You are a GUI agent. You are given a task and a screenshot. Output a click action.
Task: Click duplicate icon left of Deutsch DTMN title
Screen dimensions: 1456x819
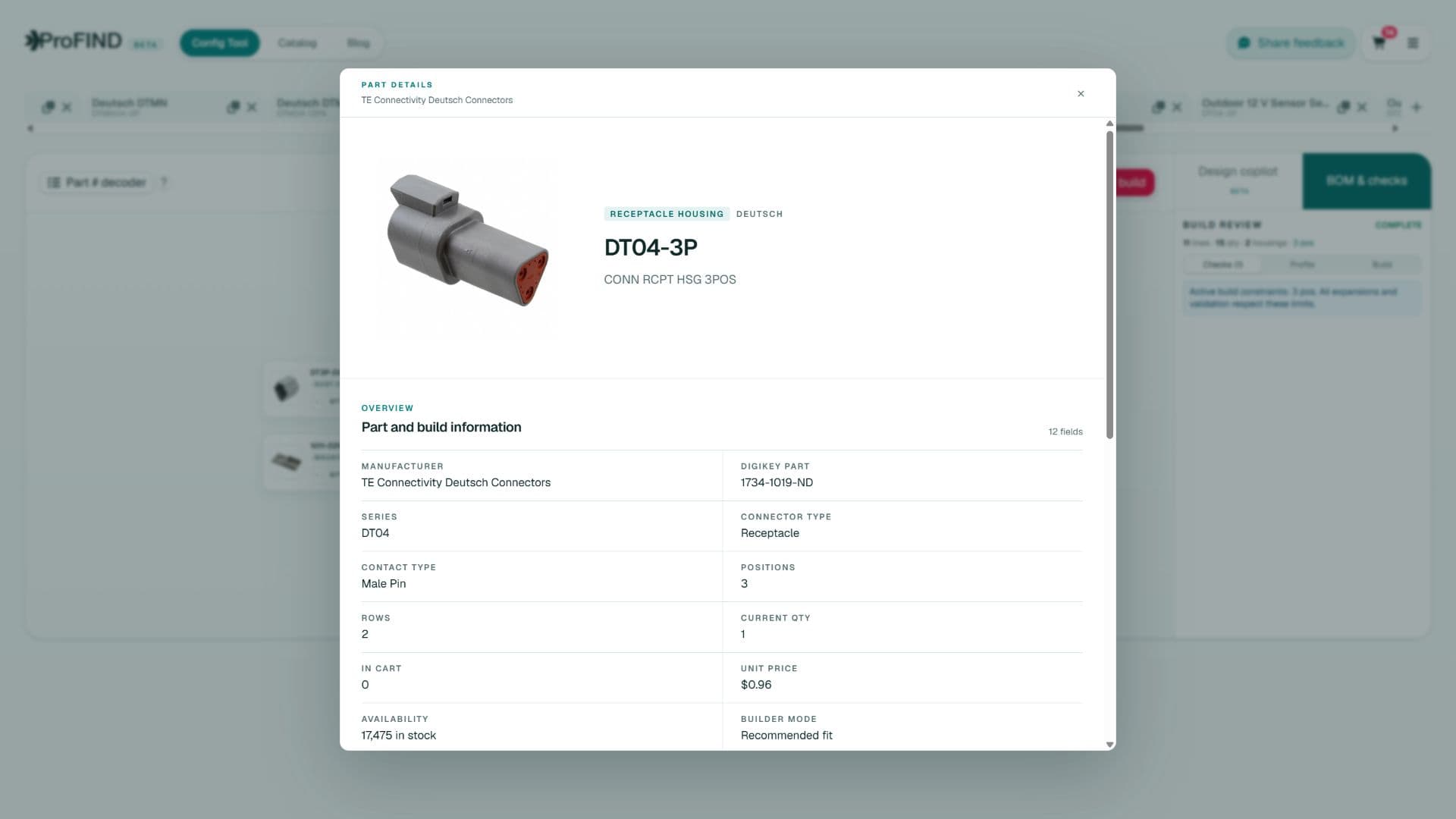coord(48,107)
